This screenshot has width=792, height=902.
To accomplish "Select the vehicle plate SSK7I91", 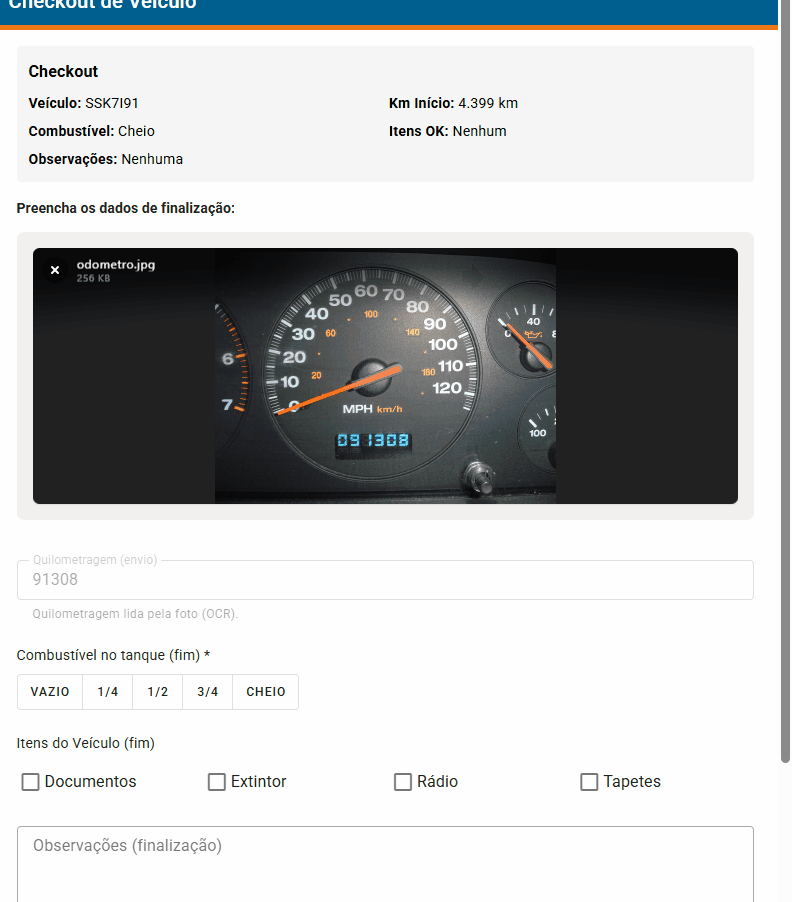I will [x=112, y=103].
